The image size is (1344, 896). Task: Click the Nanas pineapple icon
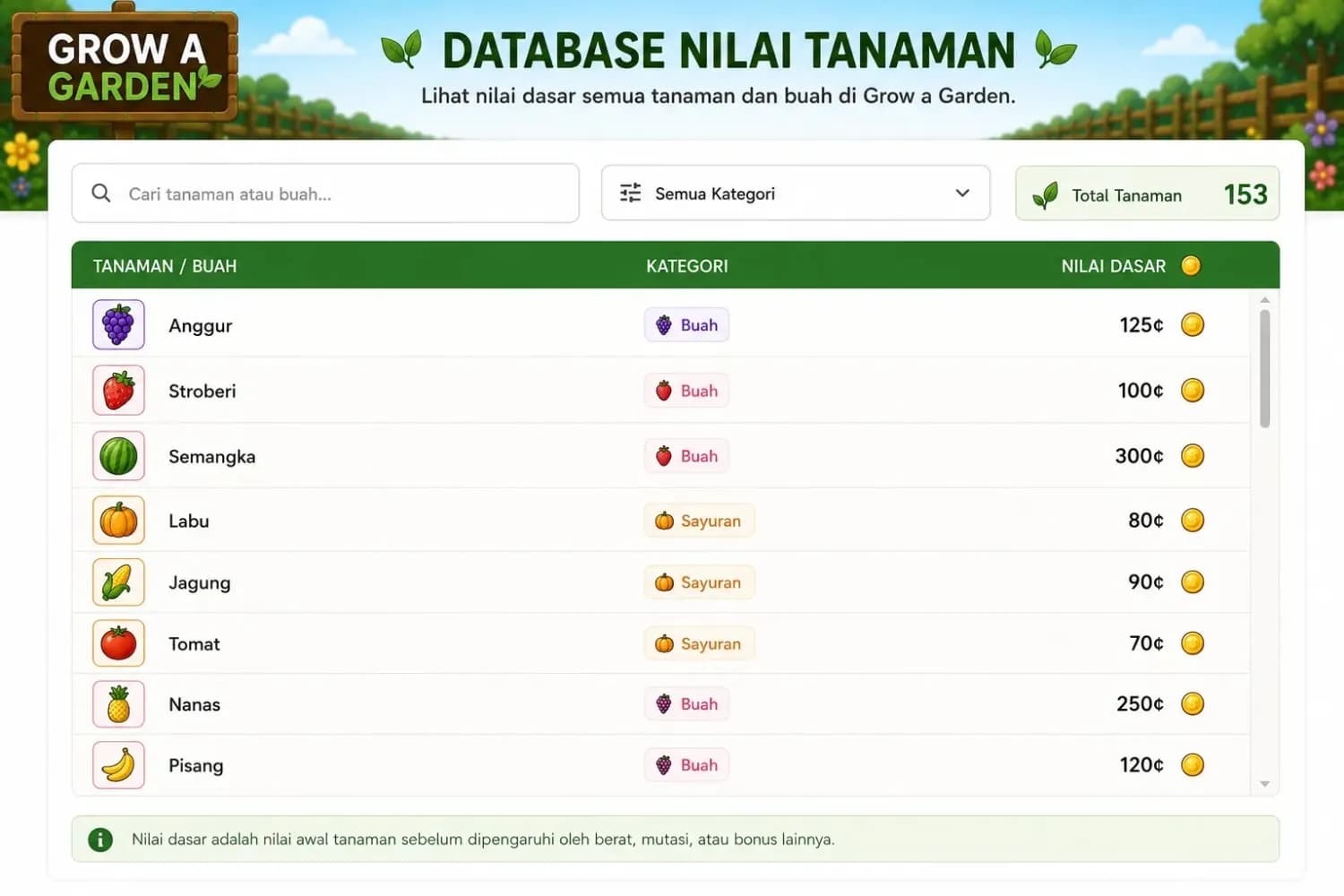pyautogui.click(x=118, y=704)
